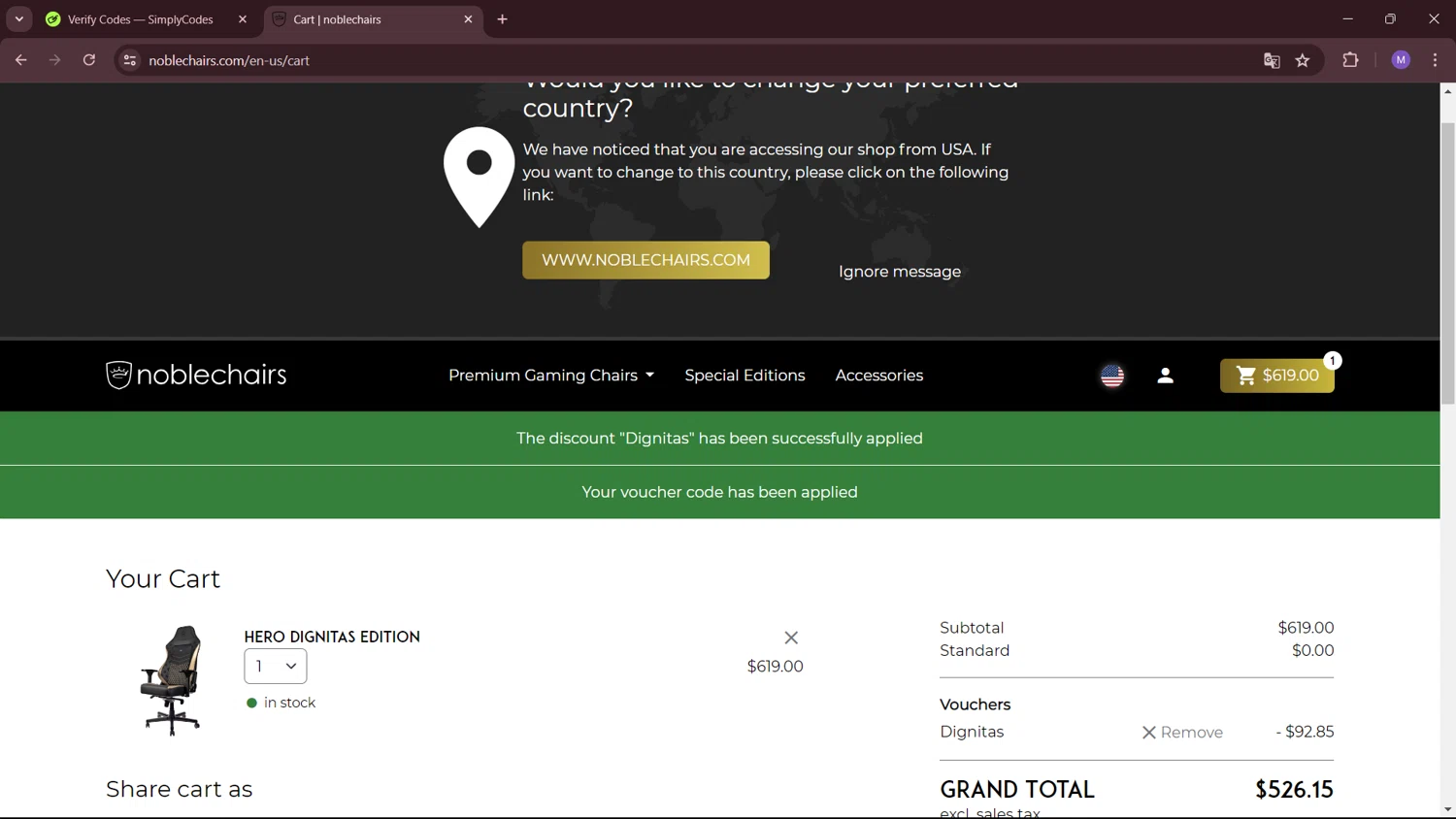
Task: Dismiss via Ignore message link
Action: pos(900,272)
